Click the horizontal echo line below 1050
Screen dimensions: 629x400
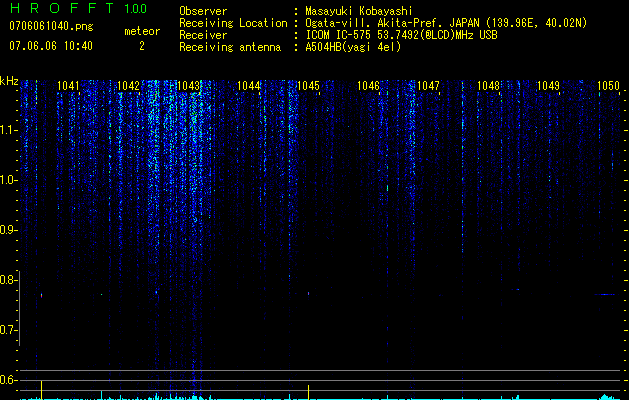tap(605, 294)
